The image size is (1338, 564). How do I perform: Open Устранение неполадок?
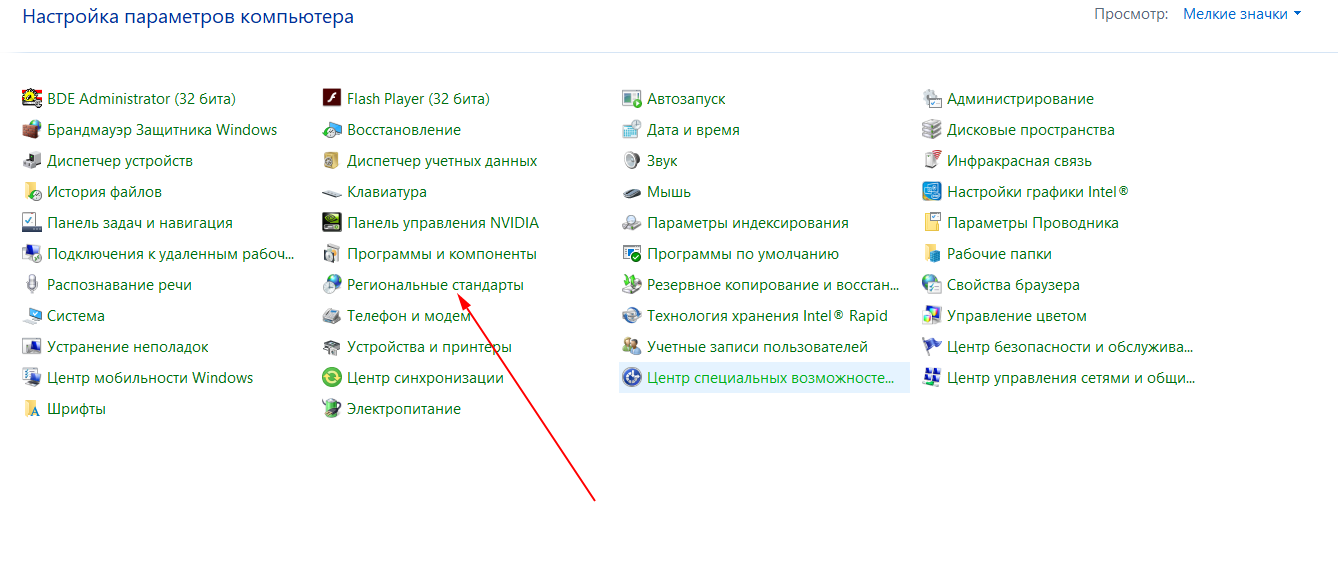[x=128, y=347]
